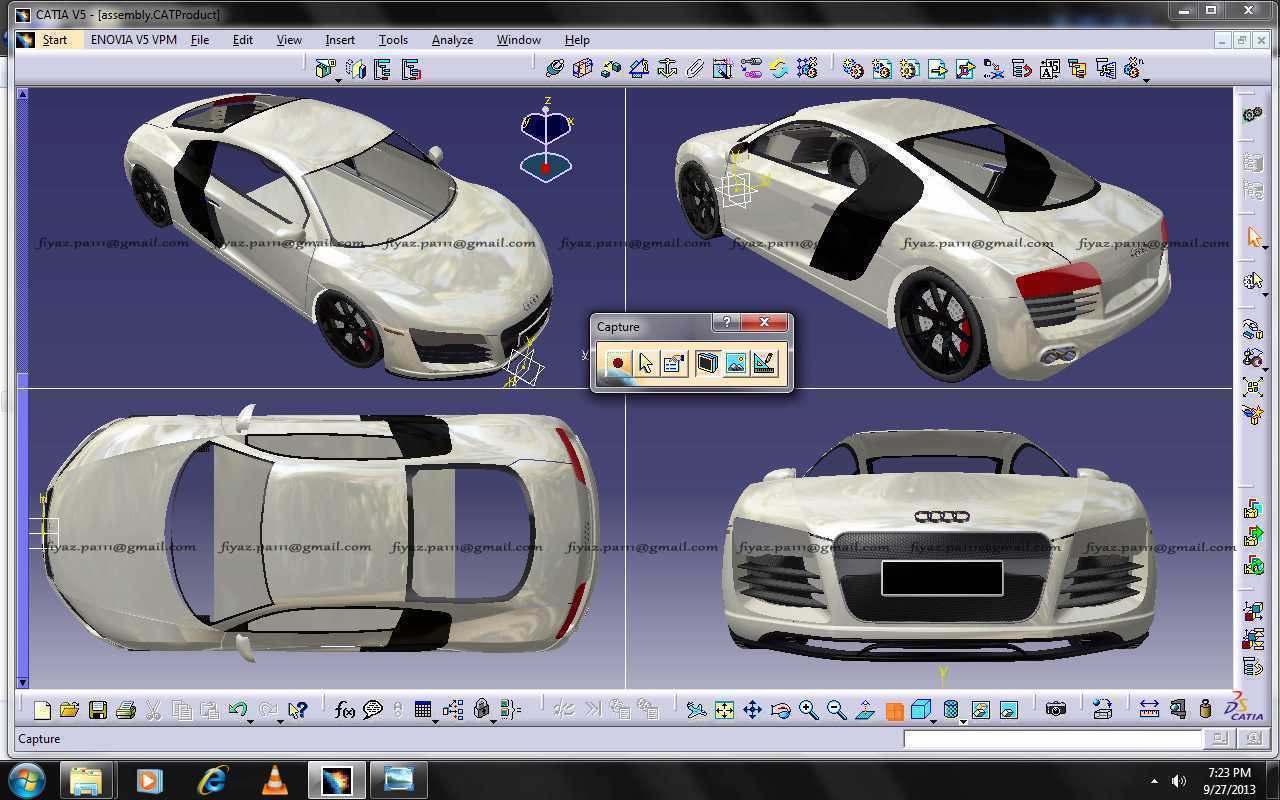Click the Measure Between ruler icon
1280x800 pixels.
[x=1149, y=709]
